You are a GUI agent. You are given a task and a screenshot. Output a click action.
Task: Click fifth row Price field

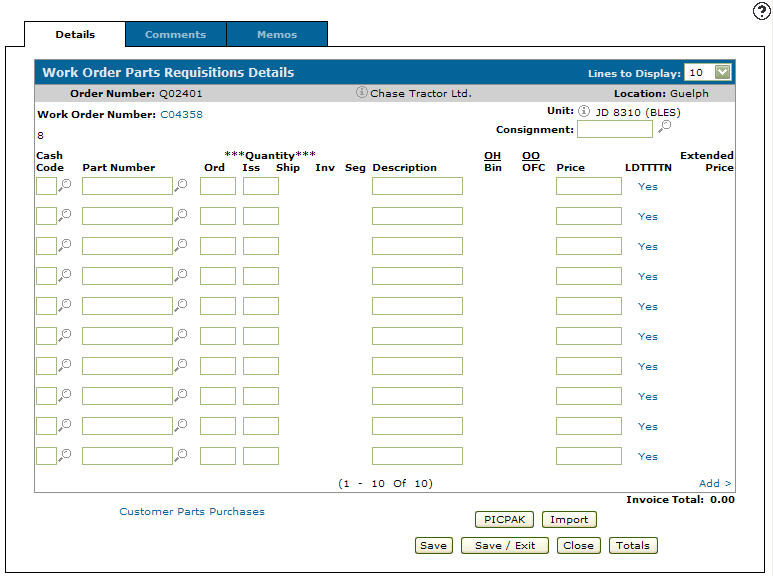point(589,306)
